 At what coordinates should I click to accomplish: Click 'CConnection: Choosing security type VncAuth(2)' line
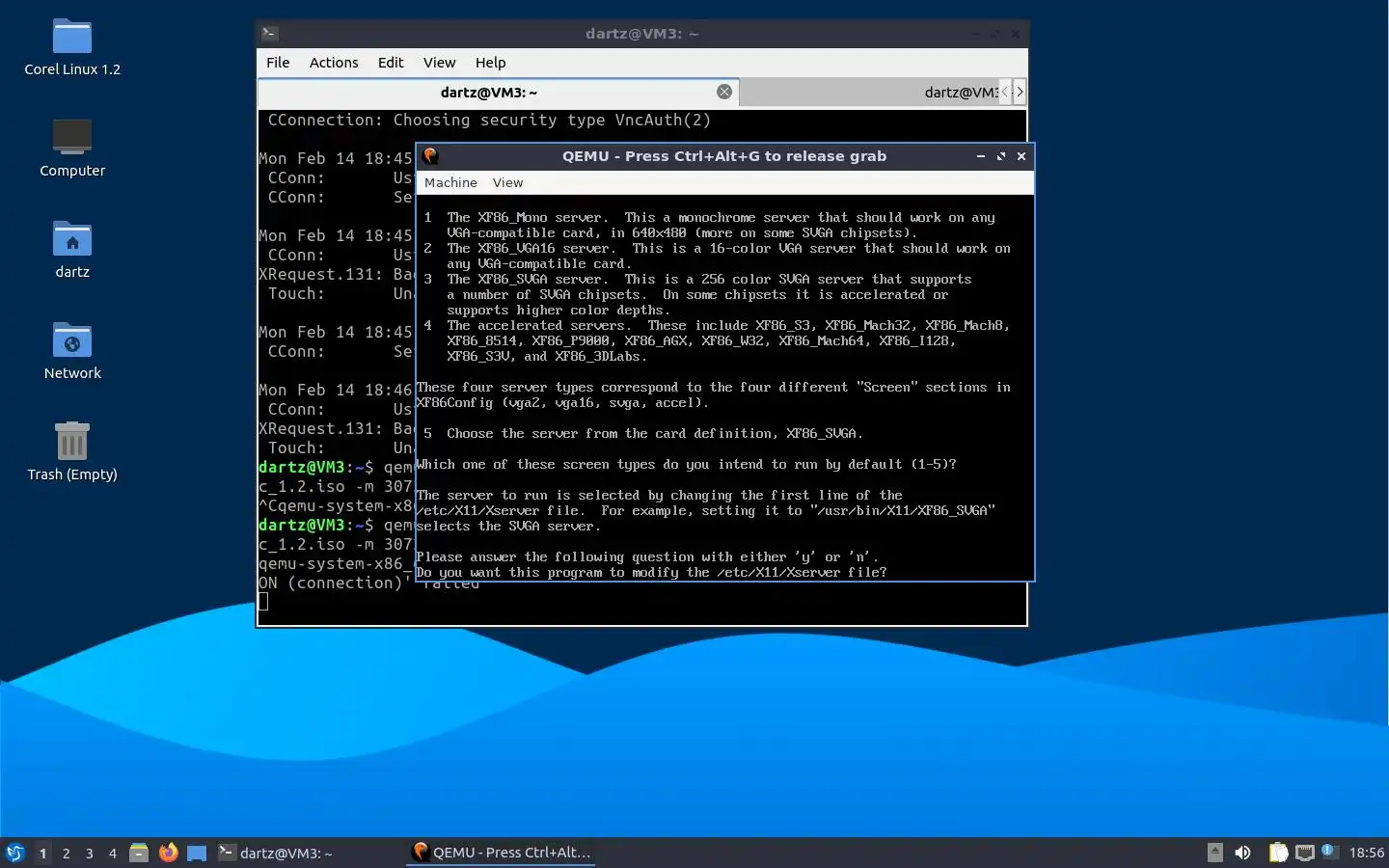coord(489,120)
